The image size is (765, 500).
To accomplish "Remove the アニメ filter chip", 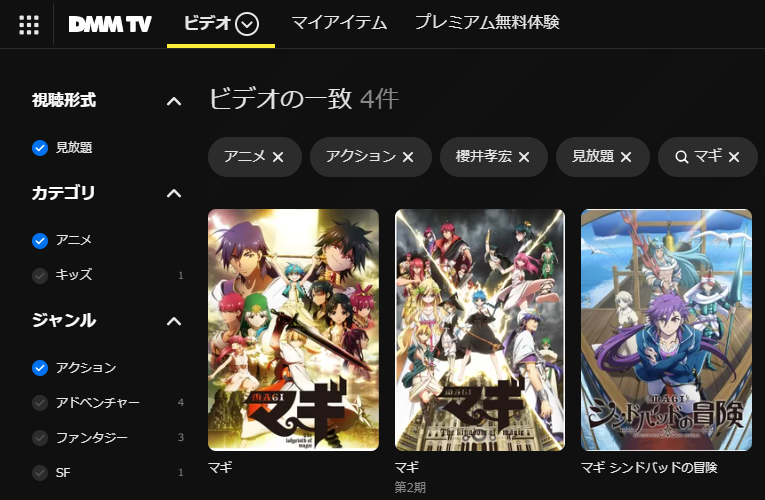I will pos(278,157).
